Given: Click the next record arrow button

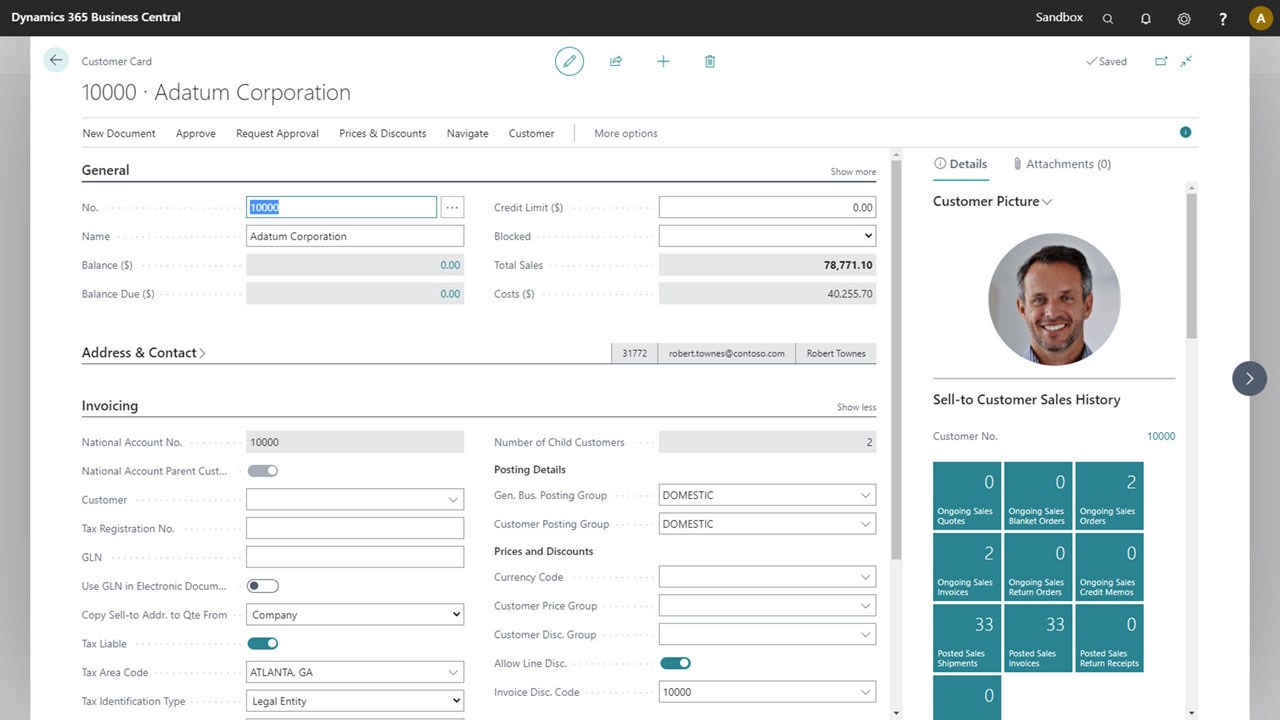Looking at the screenshot, I should 1249,378.
